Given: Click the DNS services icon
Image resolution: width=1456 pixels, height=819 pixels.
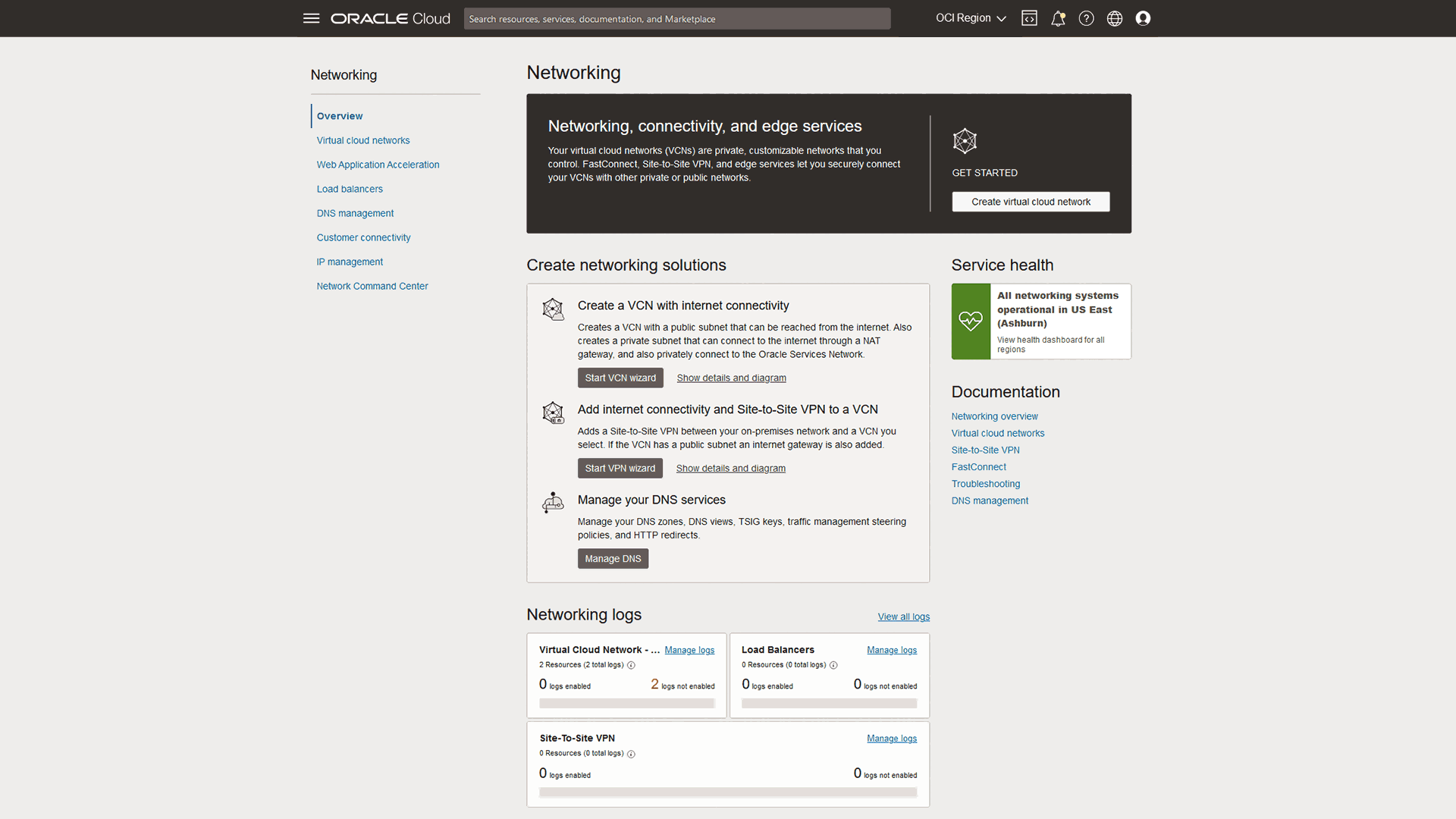Looking at the screenshot, I should point(553,502).
